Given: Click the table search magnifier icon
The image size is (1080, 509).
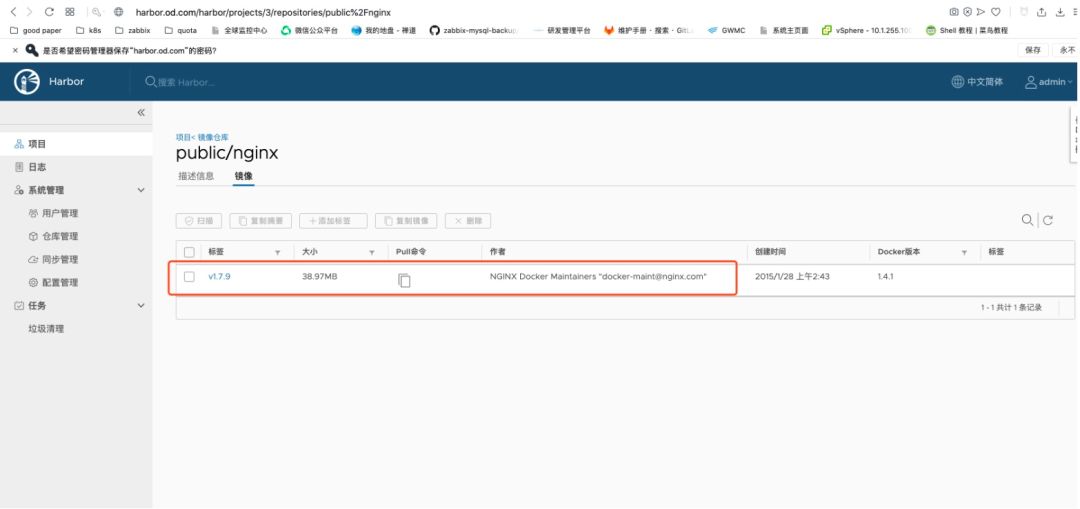Looking at the screenshot, I should [x=1027, y=220].
